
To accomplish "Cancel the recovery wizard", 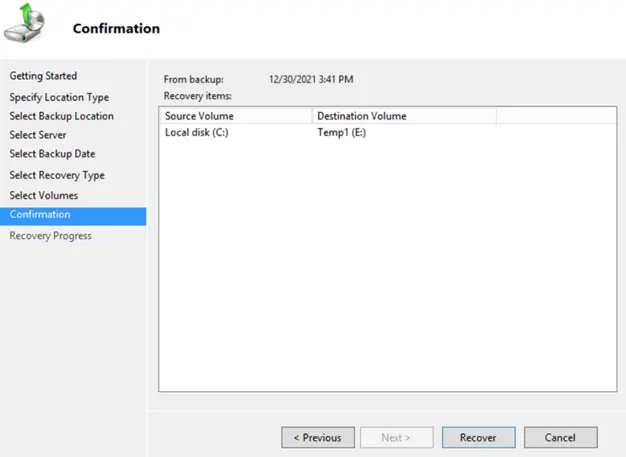I will pyautogui.click(x=560, y=437).
